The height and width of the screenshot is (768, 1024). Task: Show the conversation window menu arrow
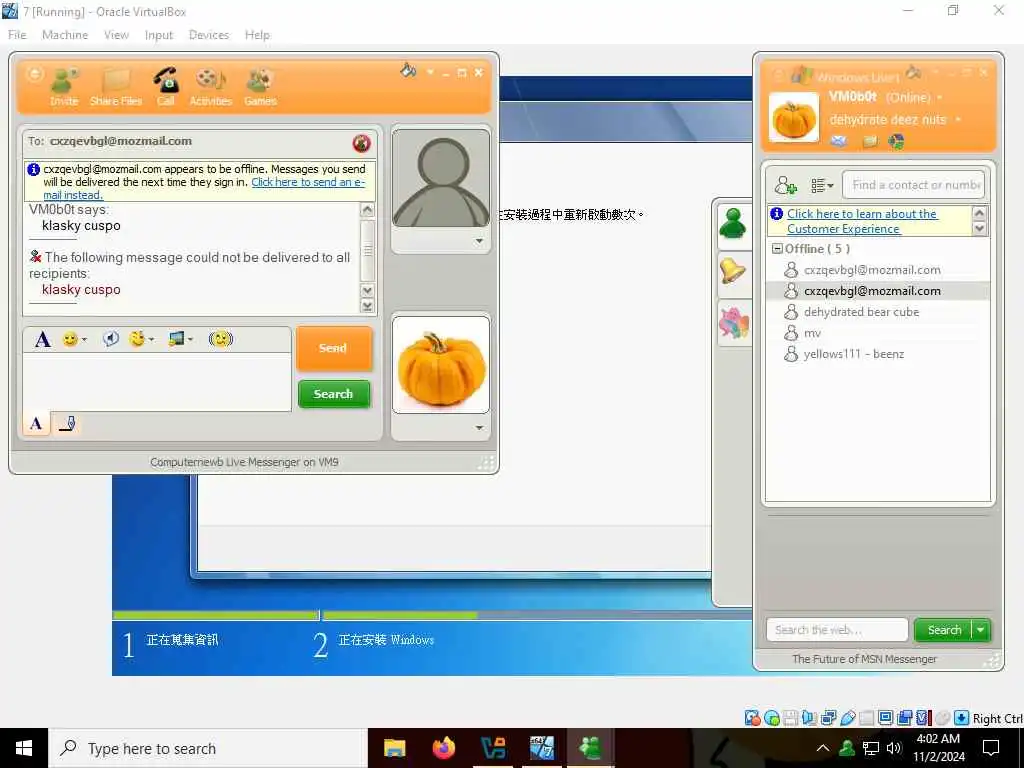coord(430,72)
